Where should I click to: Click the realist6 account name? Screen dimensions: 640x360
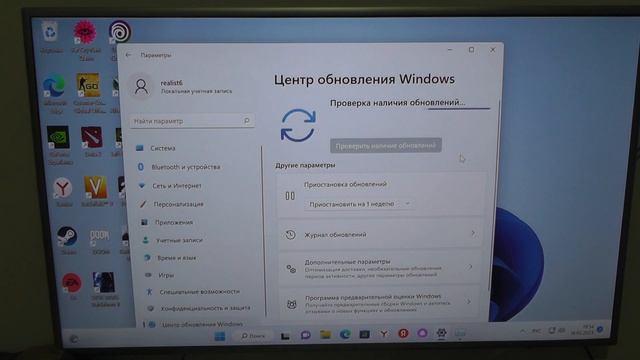point(171,83)
